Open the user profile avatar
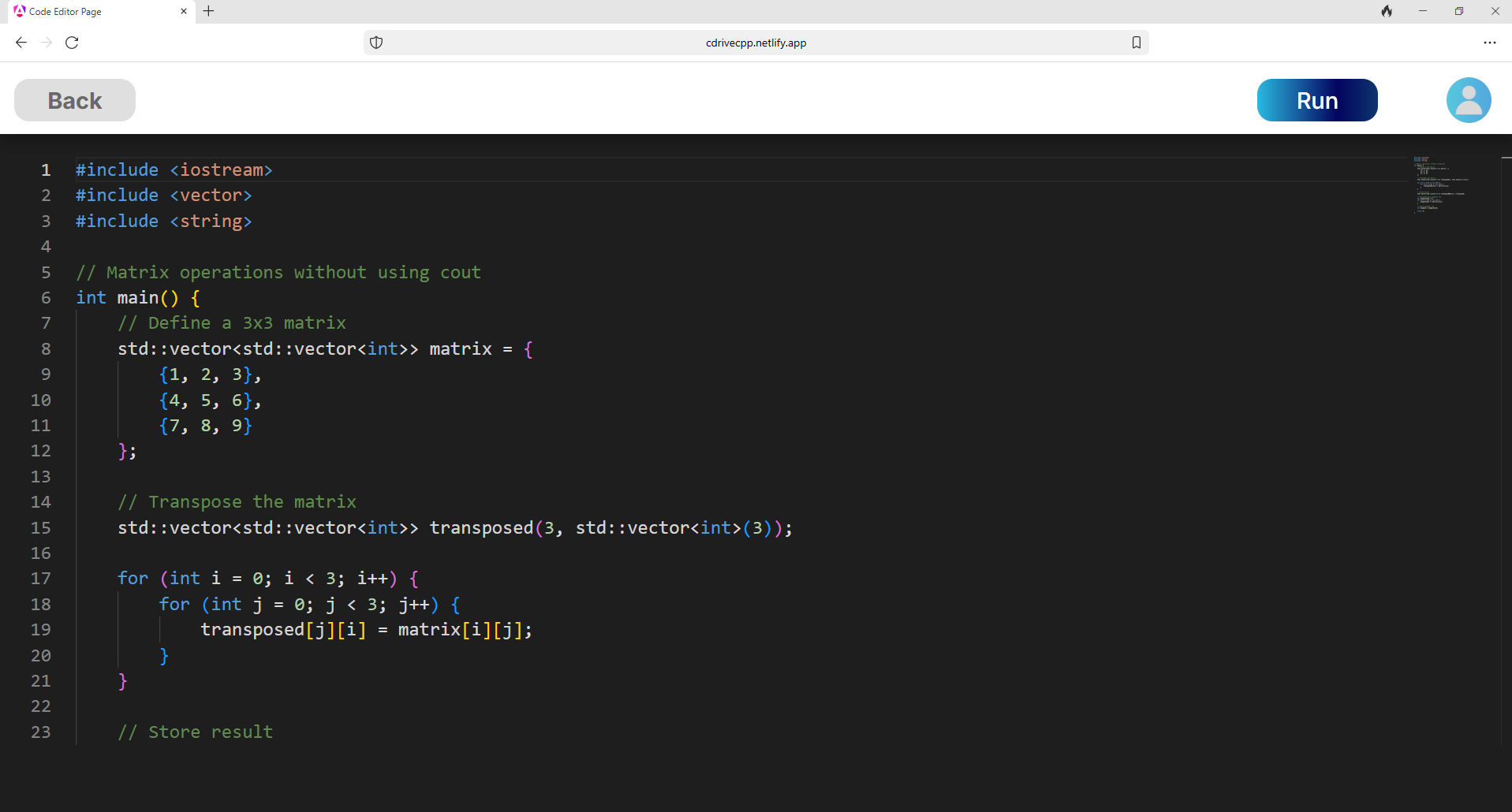 click(x=1469, y=100)
